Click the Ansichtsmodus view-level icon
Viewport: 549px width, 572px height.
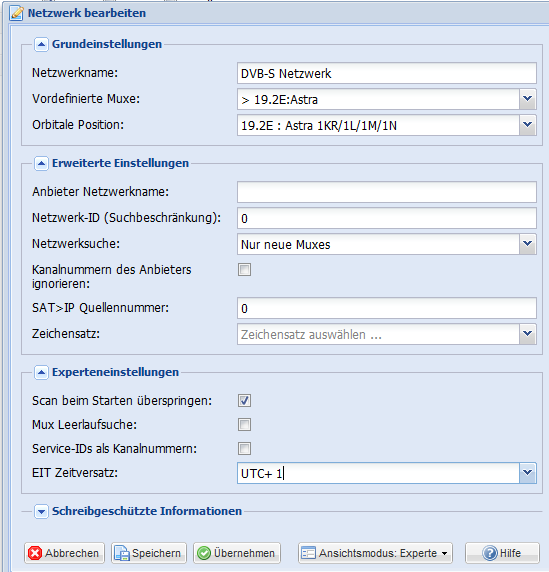[x=308, y=553]
